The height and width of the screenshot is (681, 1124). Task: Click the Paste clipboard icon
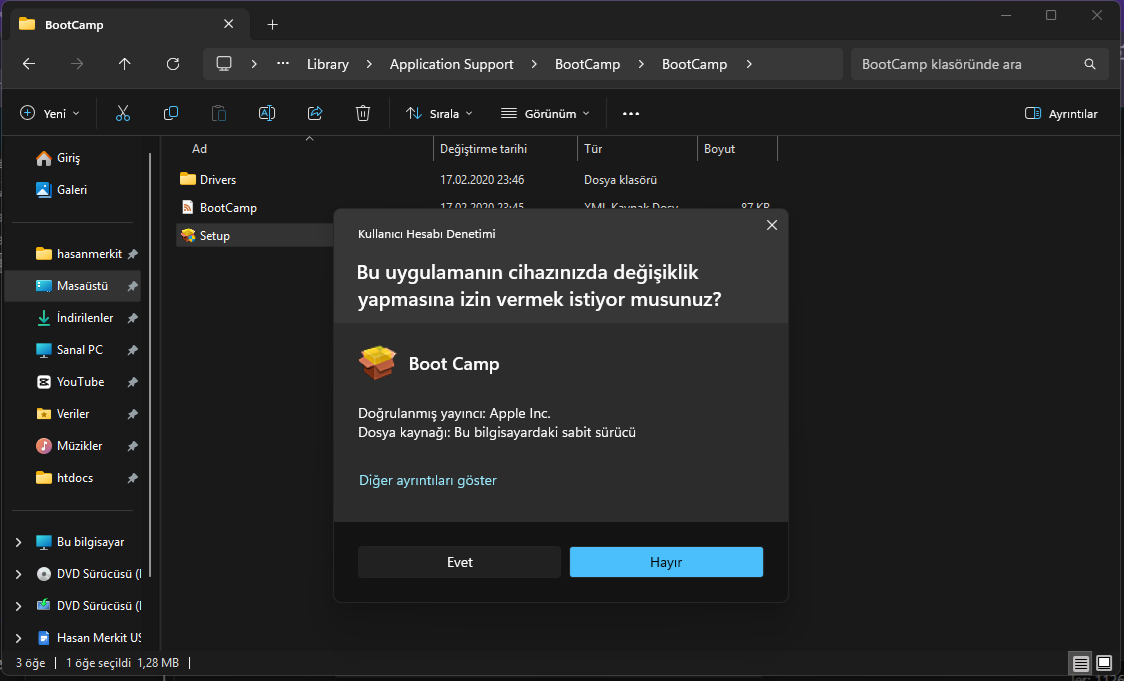click(219, 113)
